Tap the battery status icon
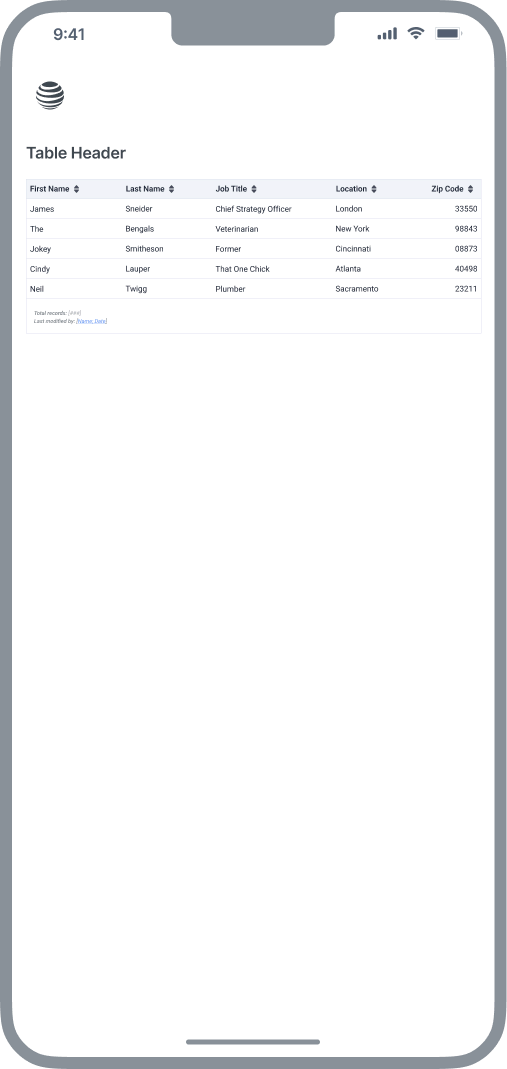 [448, 33]
